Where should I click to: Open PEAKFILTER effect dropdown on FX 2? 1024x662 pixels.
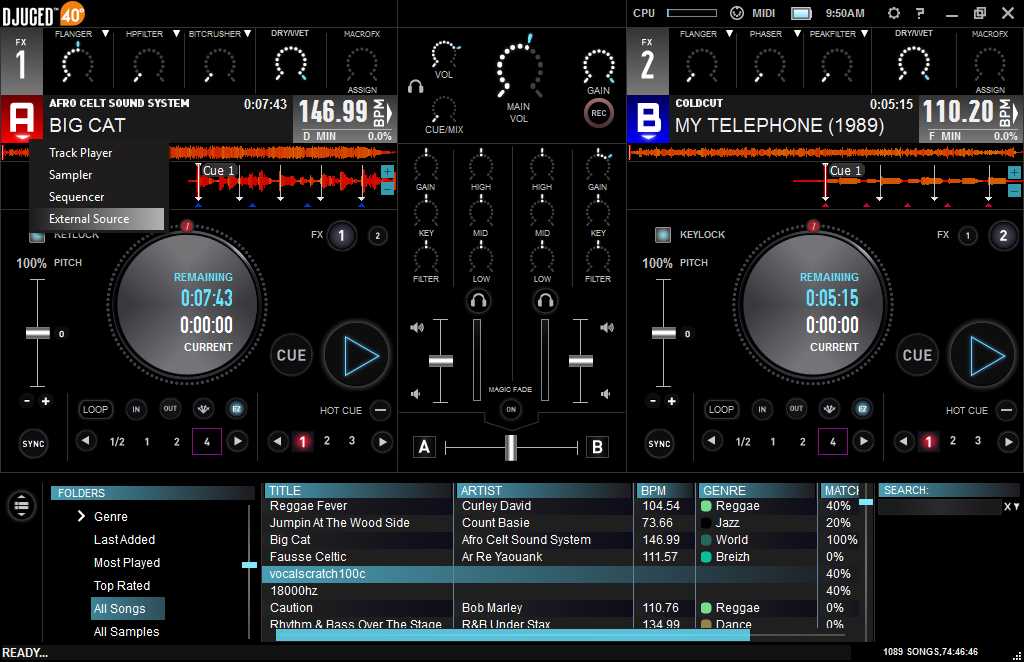point(865,34)
